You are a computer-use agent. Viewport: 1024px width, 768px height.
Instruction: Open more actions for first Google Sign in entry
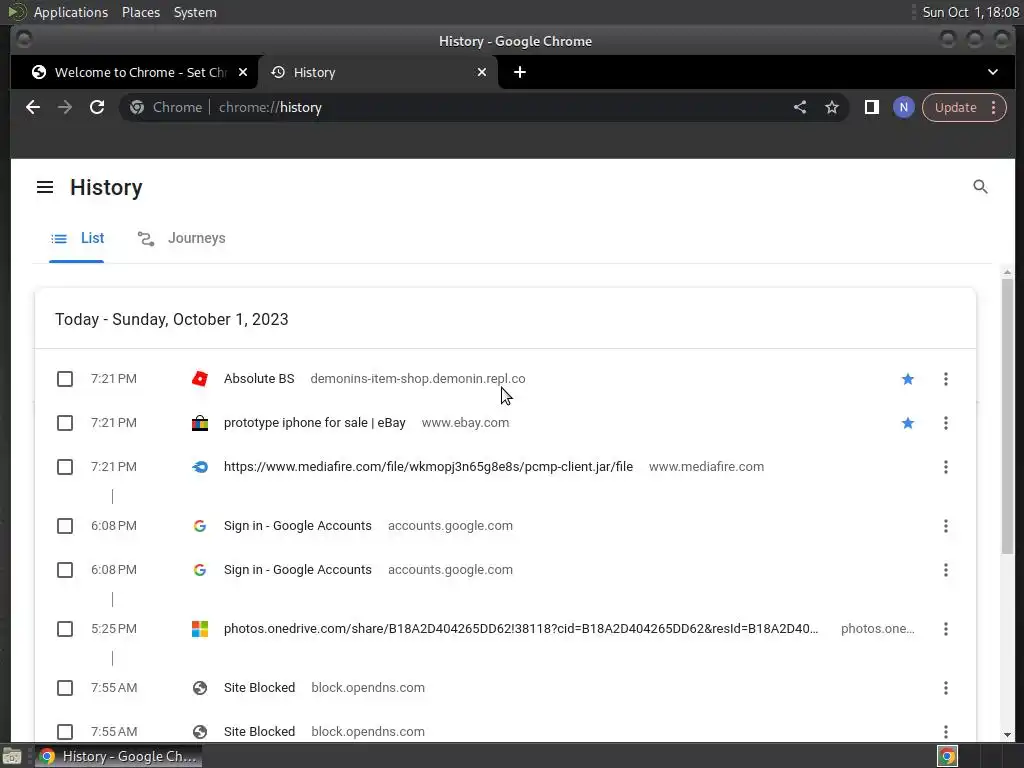pos(945,526)
